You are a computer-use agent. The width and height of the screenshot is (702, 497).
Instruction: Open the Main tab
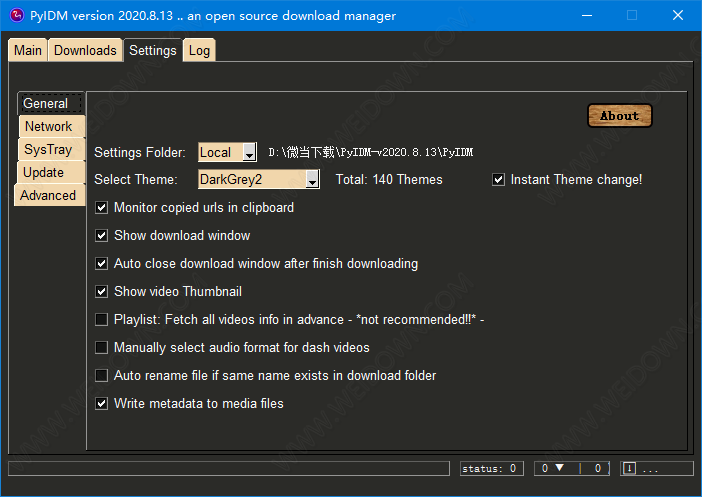pyautogui.click(x=28, y=50)
